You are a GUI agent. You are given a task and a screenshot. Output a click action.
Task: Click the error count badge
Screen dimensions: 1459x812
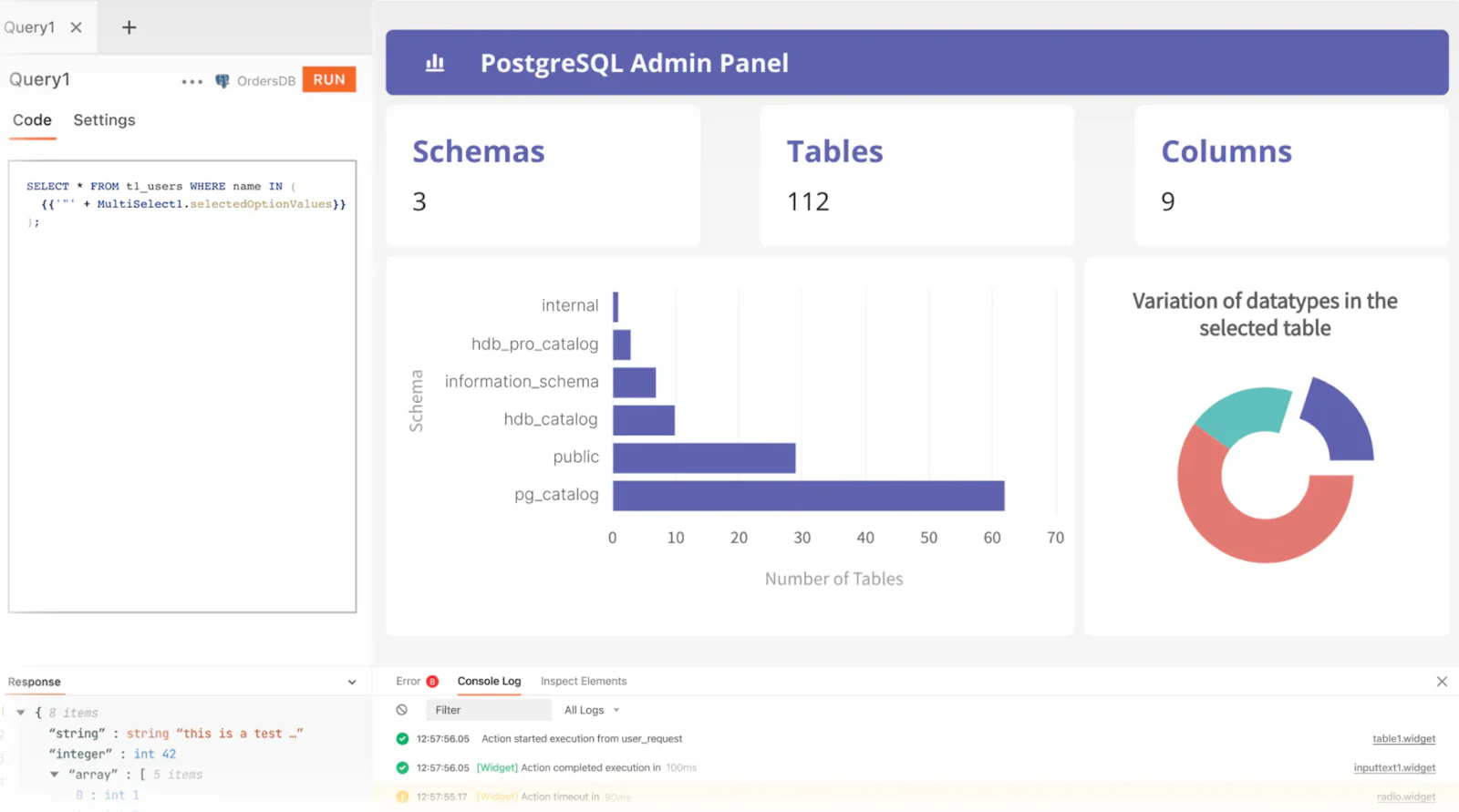[x=432, y=682]
